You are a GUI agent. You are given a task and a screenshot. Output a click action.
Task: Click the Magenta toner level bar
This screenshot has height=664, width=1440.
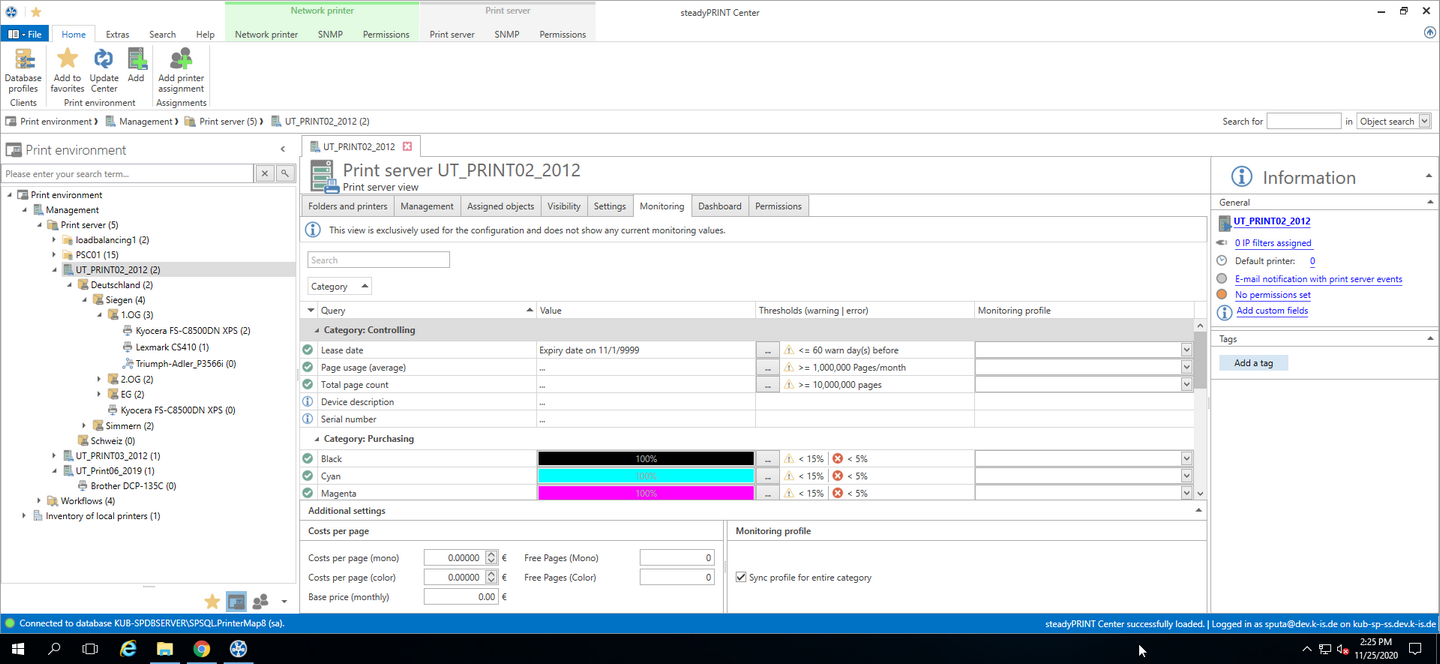[645, 493]
